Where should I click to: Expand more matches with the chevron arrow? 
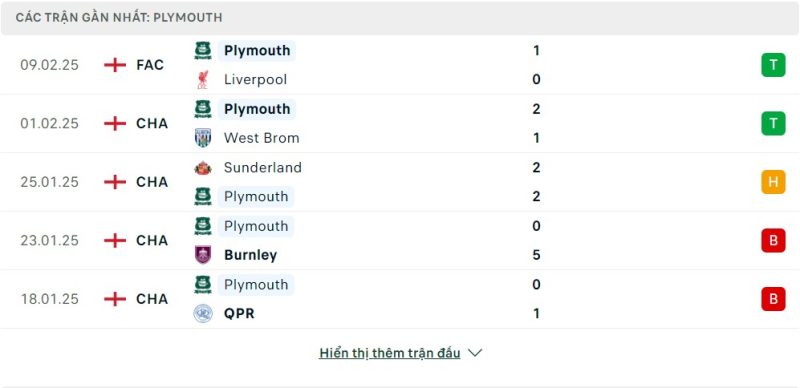pos(475,353)
